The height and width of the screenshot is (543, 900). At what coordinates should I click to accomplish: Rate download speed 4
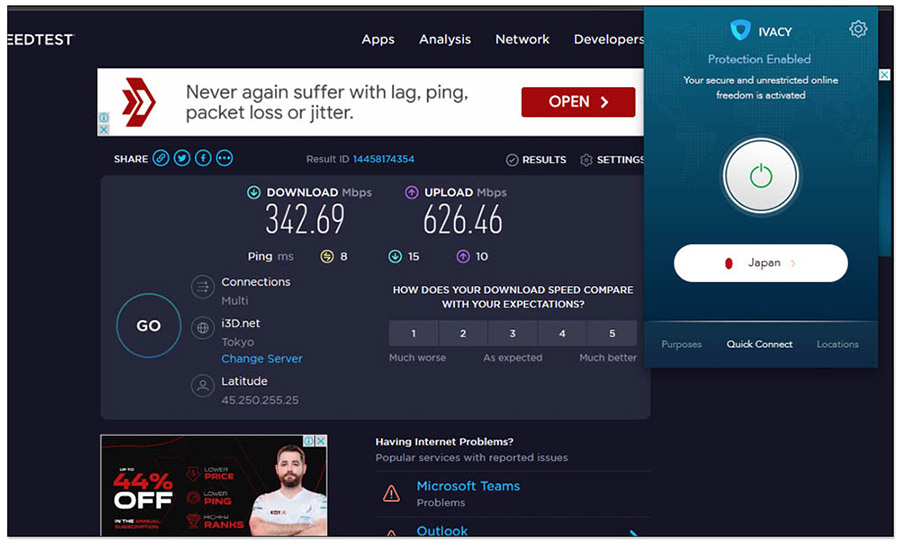[562, 333]
